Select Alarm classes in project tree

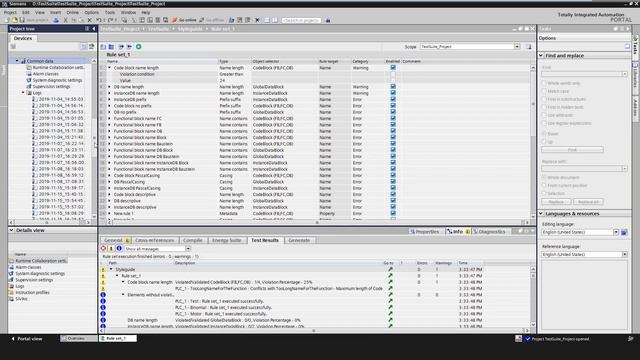click(46, 74)
